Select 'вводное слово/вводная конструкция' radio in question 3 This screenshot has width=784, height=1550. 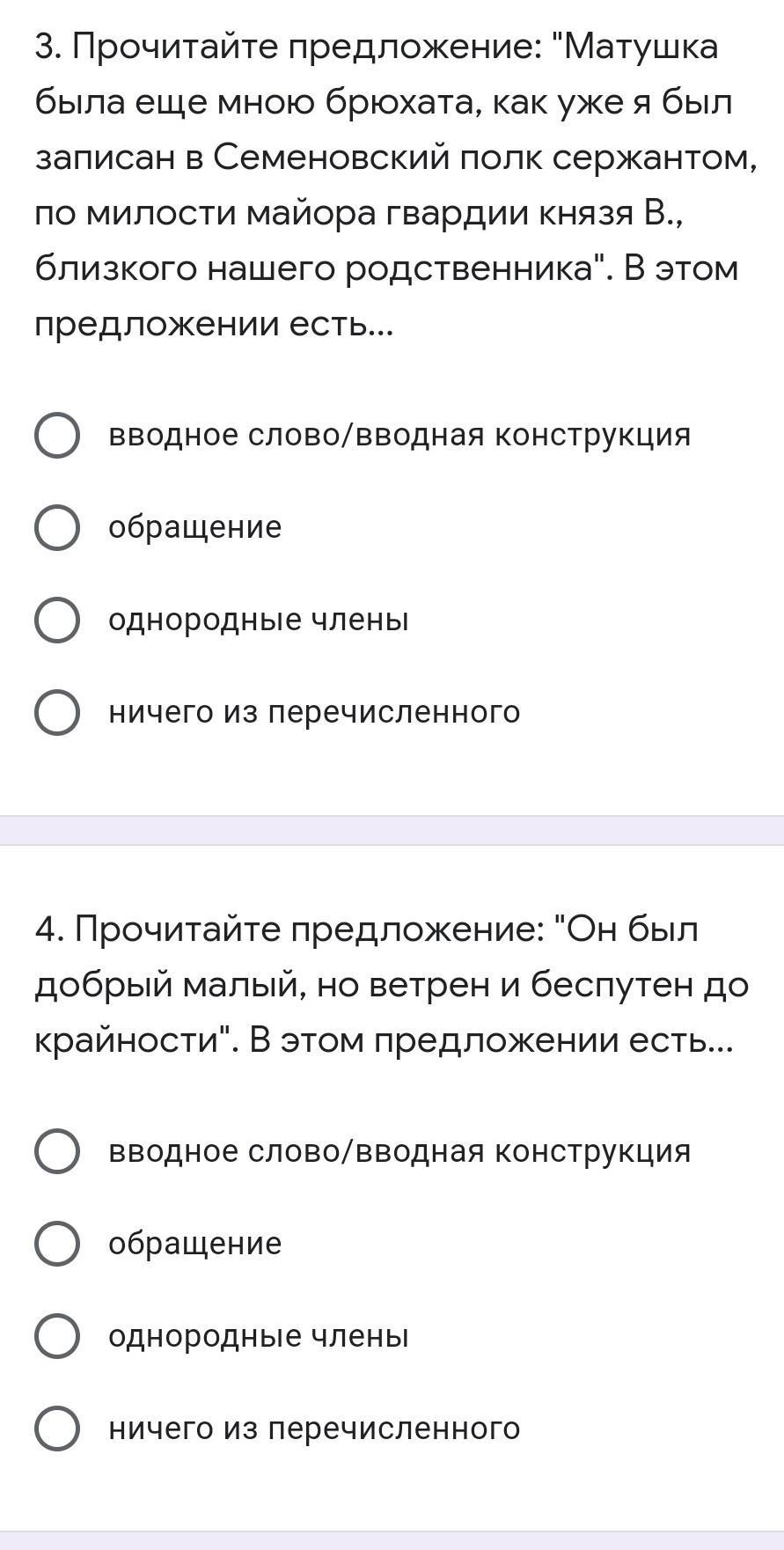57,436
